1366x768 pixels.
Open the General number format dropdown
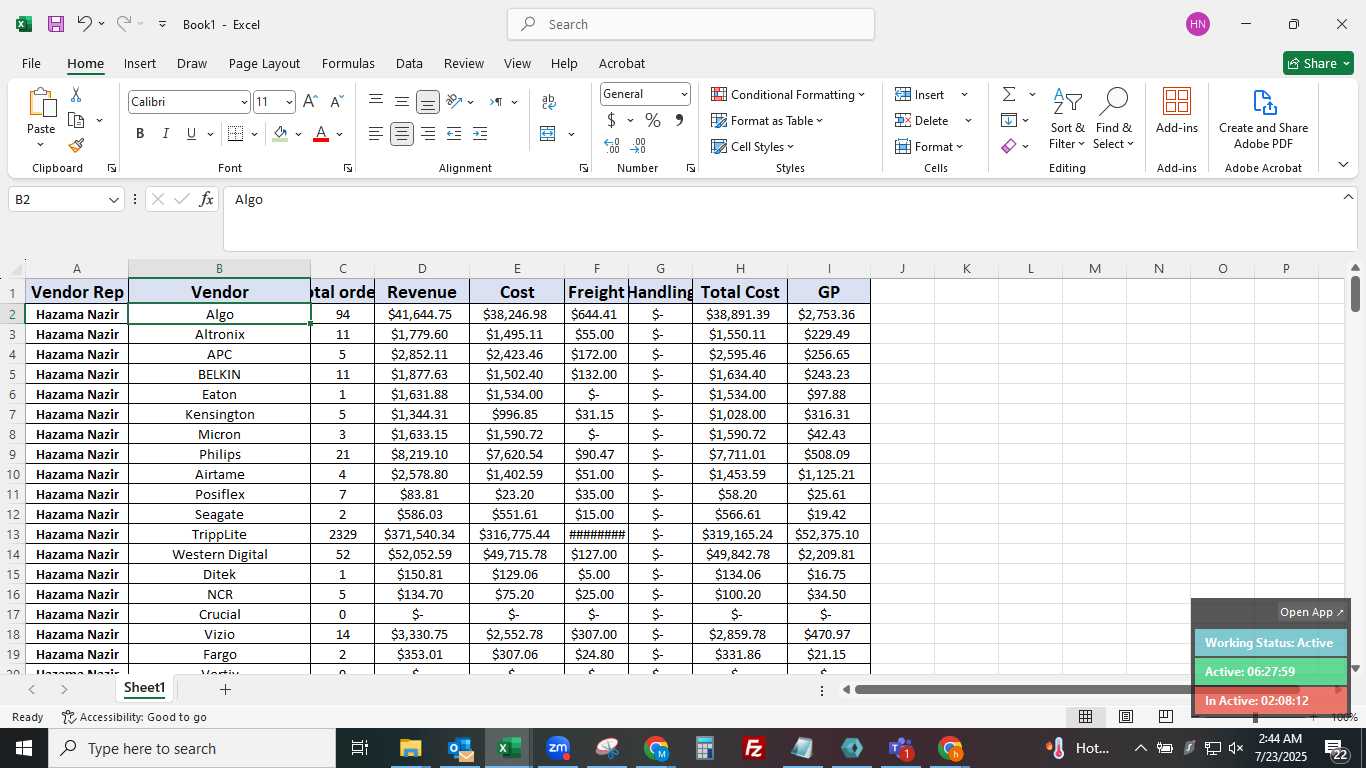coord(684,94)
